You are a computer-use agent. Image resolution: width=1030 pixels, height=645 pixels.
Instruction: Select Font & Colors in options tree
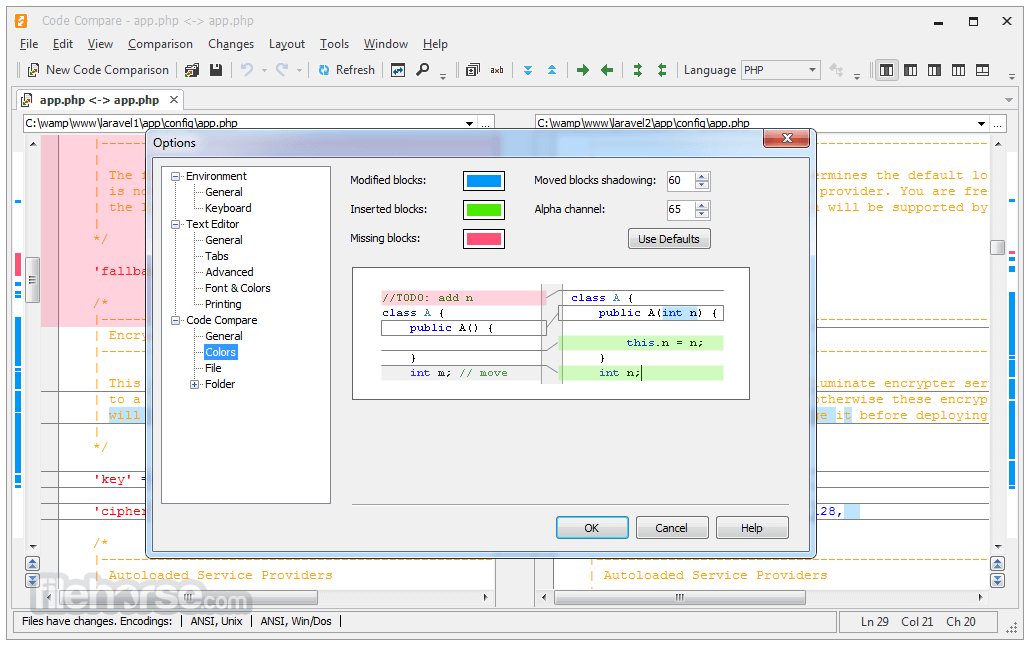237,288
